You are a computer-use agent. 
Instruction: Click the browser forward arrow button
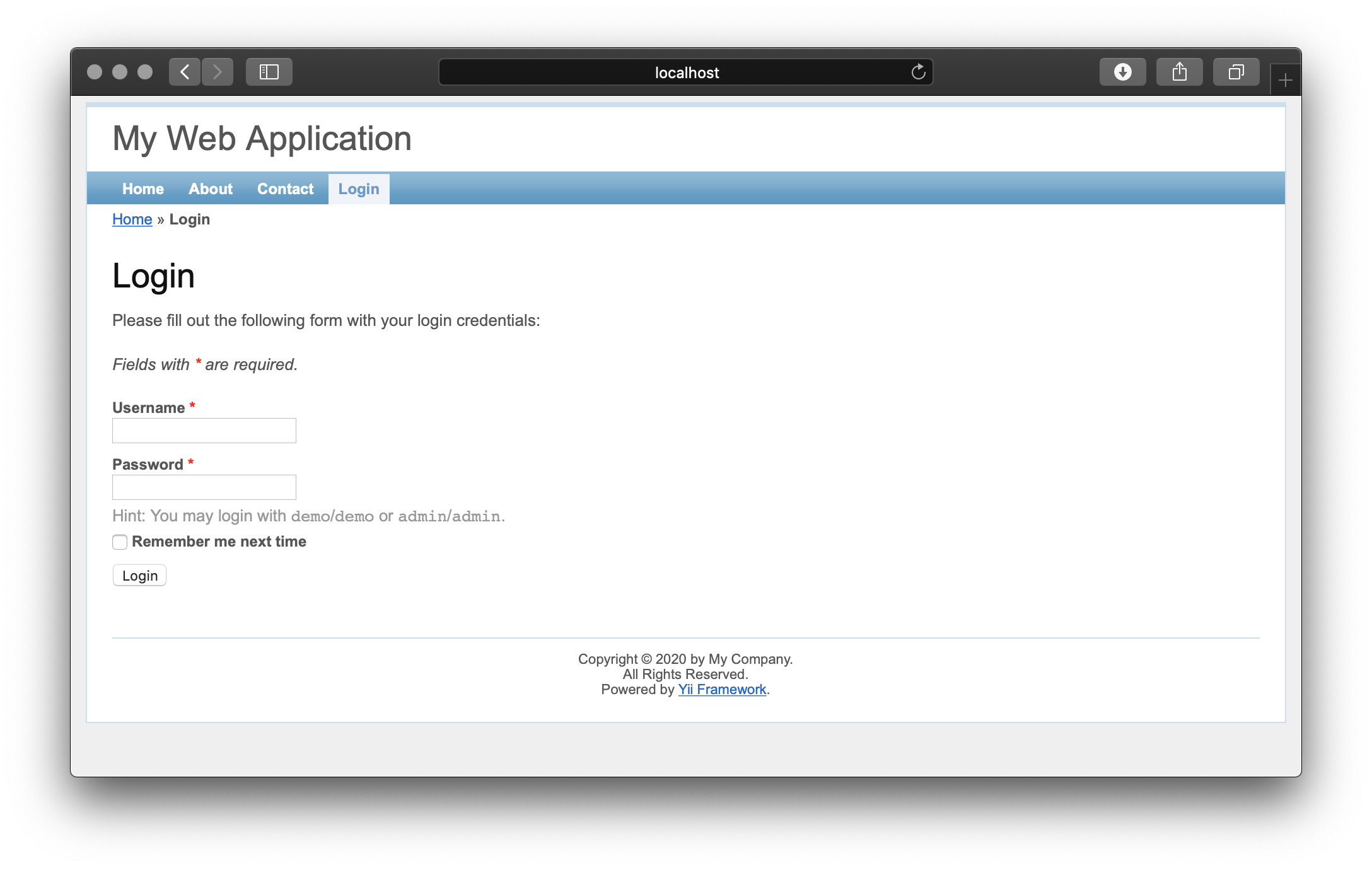(x=218, y=72)
